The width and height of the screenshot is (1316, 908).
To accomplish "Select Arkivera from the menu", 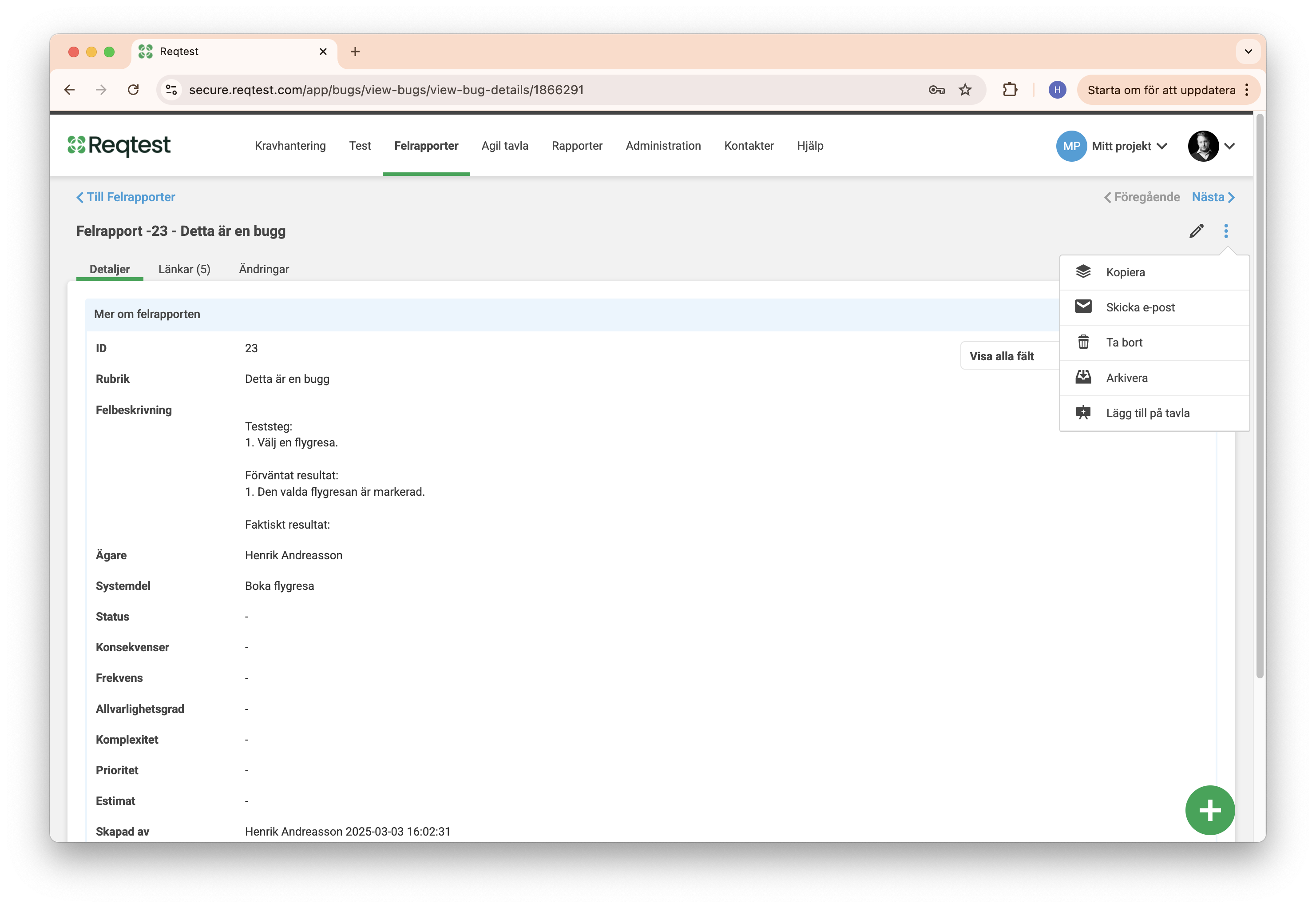I will pos(1154,378).
